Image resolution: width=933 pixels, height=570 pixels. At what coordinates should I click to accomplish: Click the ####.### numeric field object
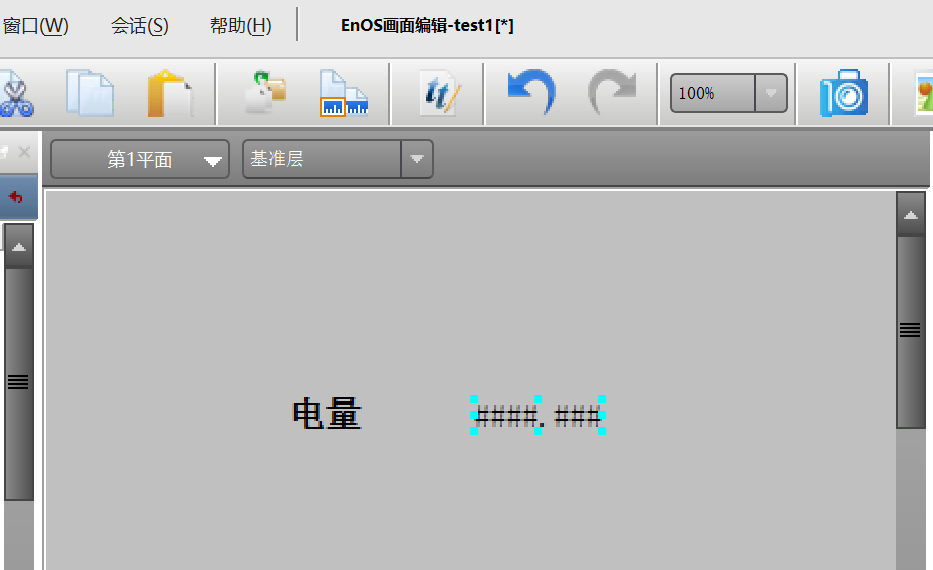(538, 416)
